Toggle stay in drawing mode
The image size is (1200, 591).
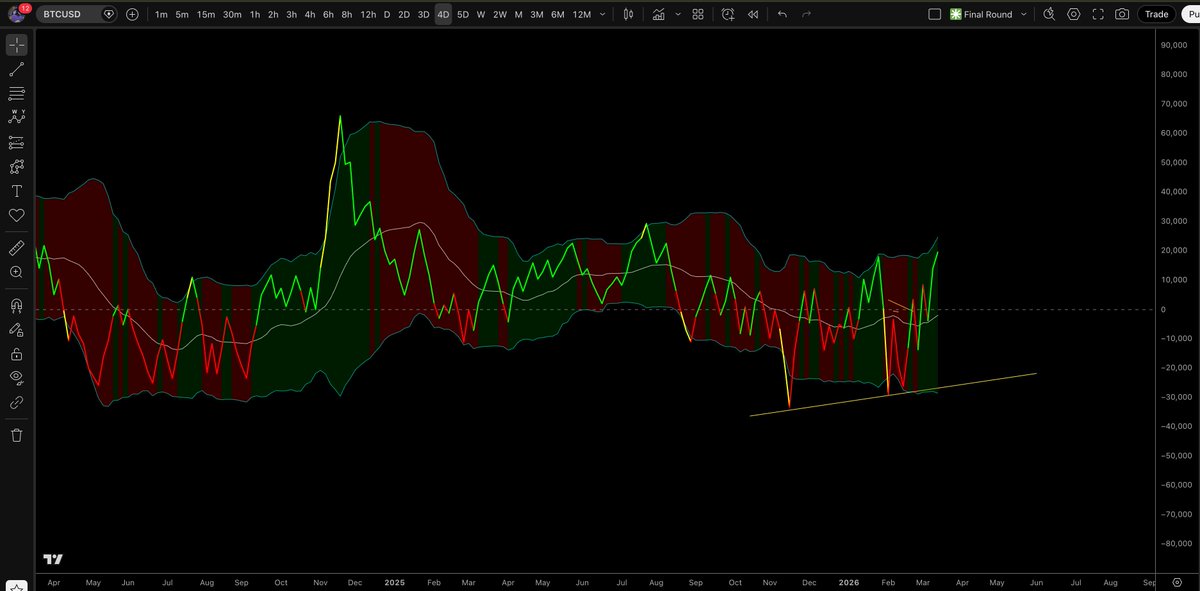[17, 329]
